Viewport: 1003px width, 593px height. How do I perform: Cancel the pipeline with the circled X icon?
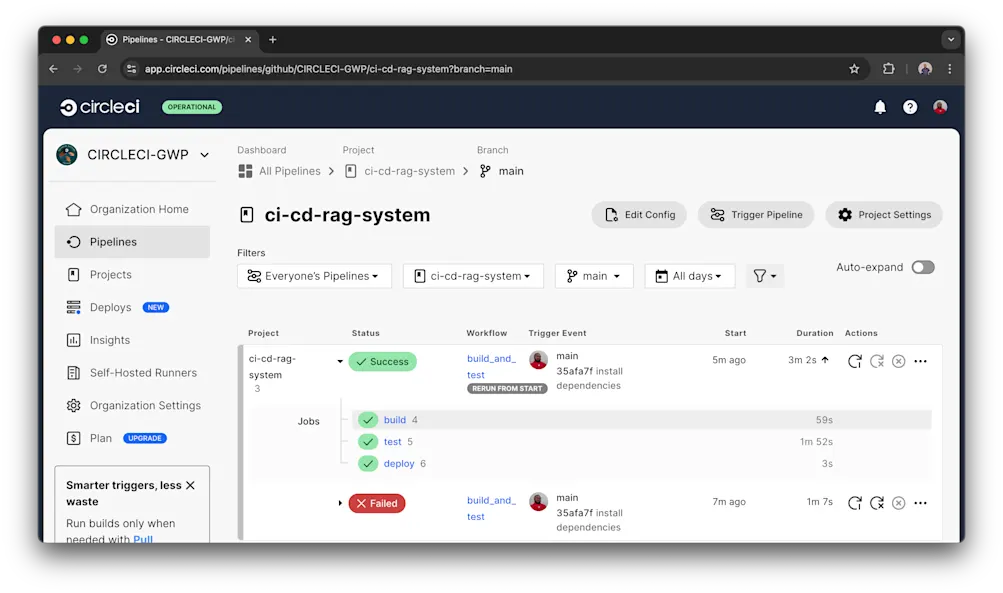click(x=898, y=360)
